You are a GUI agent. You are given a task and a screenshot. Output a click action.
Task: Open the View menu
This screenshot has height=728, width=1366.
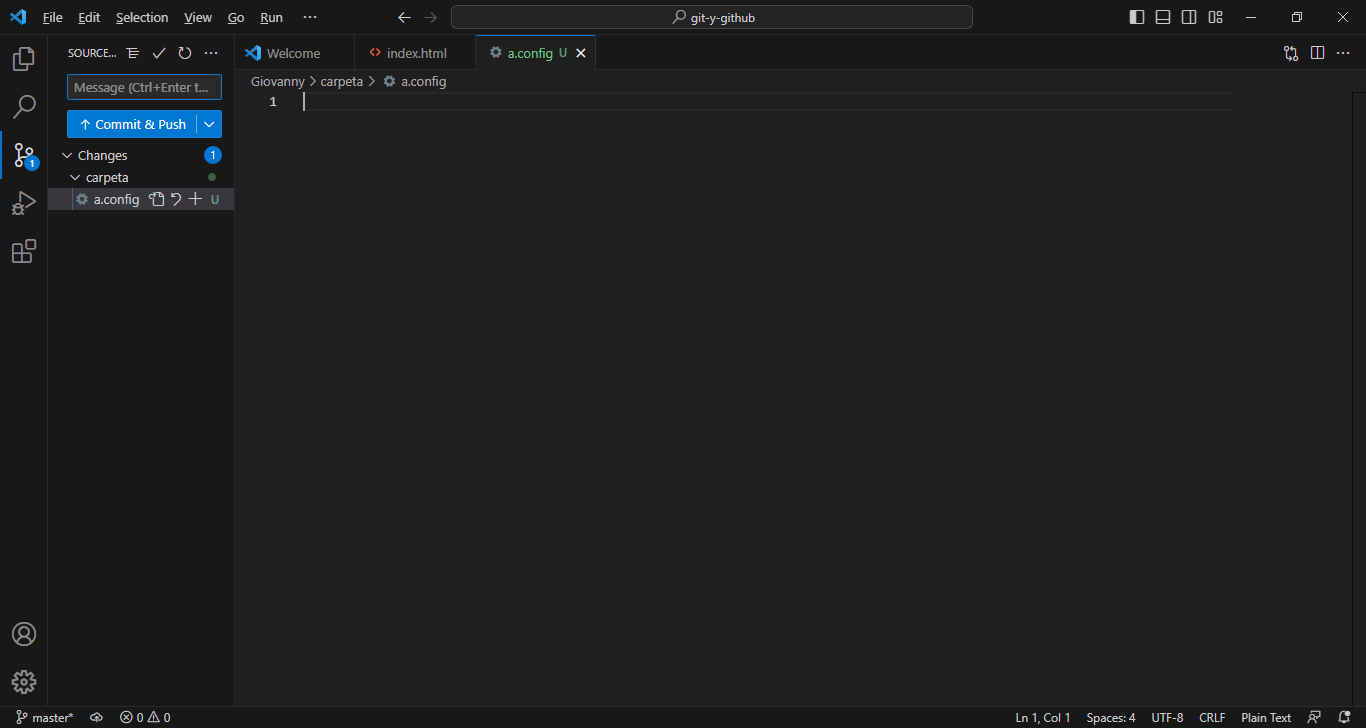pos(198,17)
